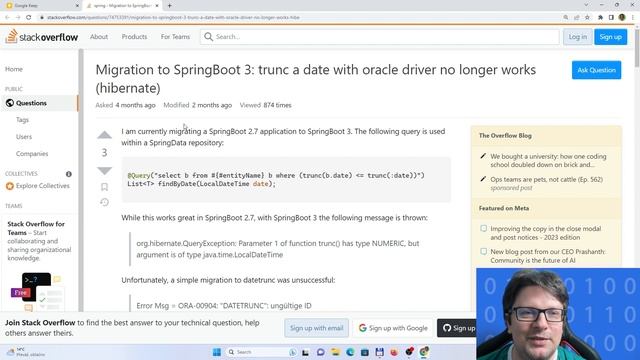Screen dimensions: 640x360
Task: Close the Google Keep tab
Action: [x=77, y=6]
